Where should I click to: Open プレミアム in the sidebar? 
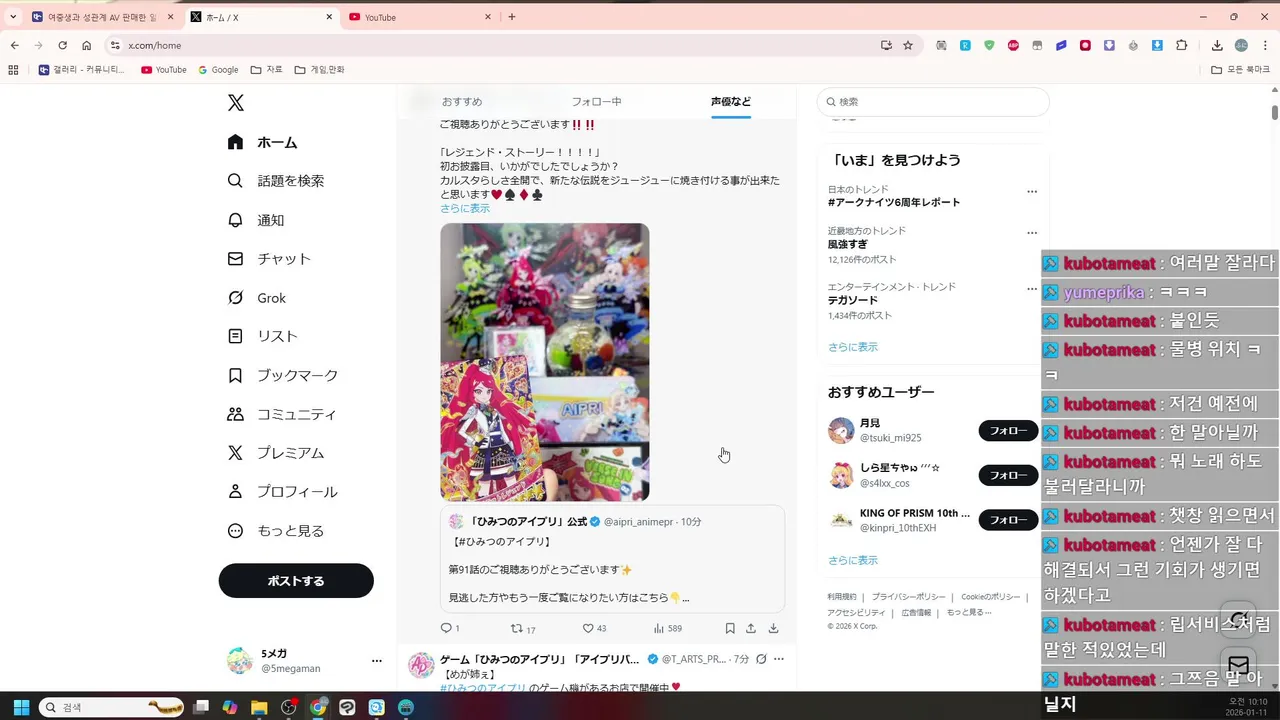click(x=276, y=453)
